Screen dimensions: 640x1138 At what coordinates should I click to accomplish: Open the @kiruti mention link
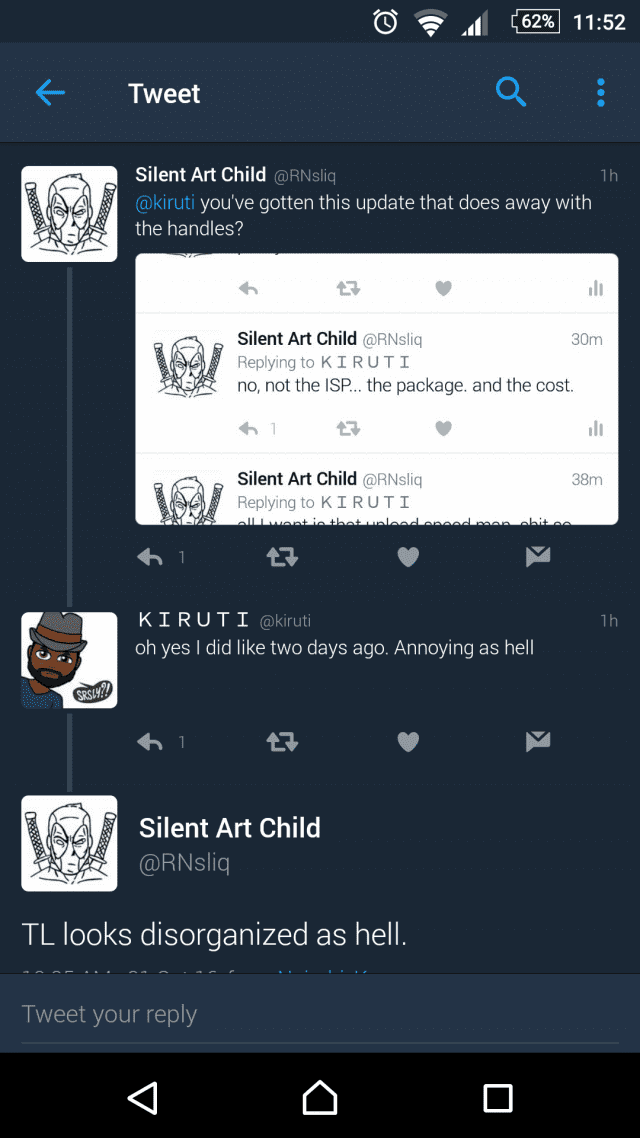coord(165,202)
